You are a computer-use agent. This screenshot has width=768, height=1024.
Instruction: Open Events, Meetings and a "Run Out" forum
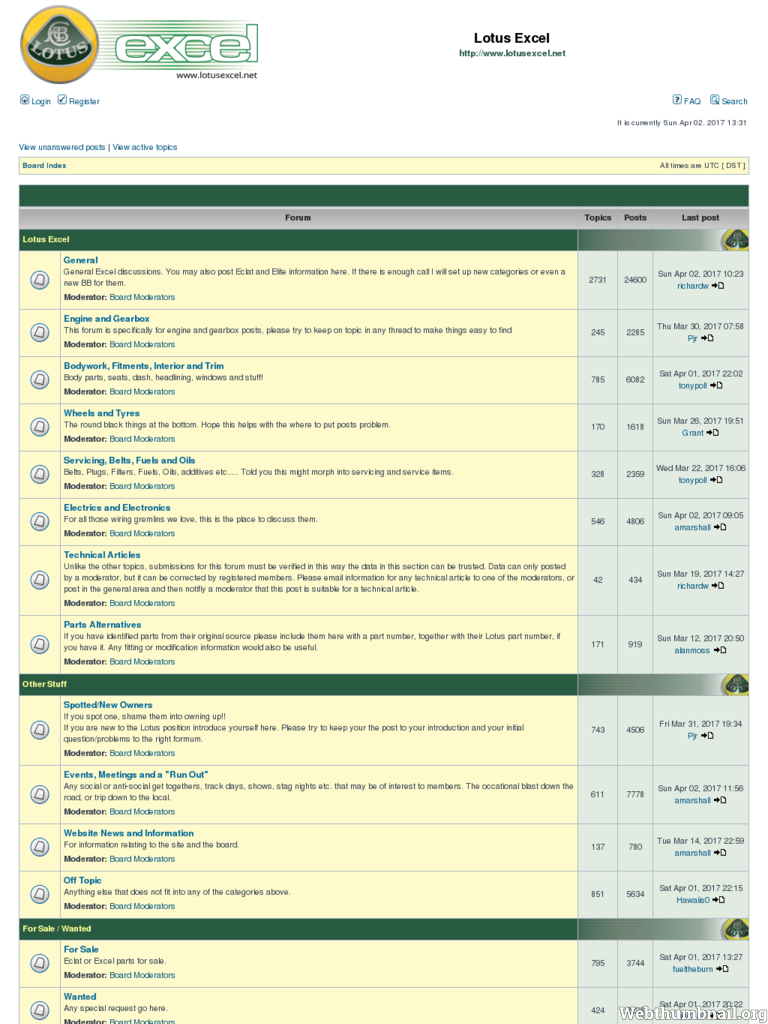[136, 775]
